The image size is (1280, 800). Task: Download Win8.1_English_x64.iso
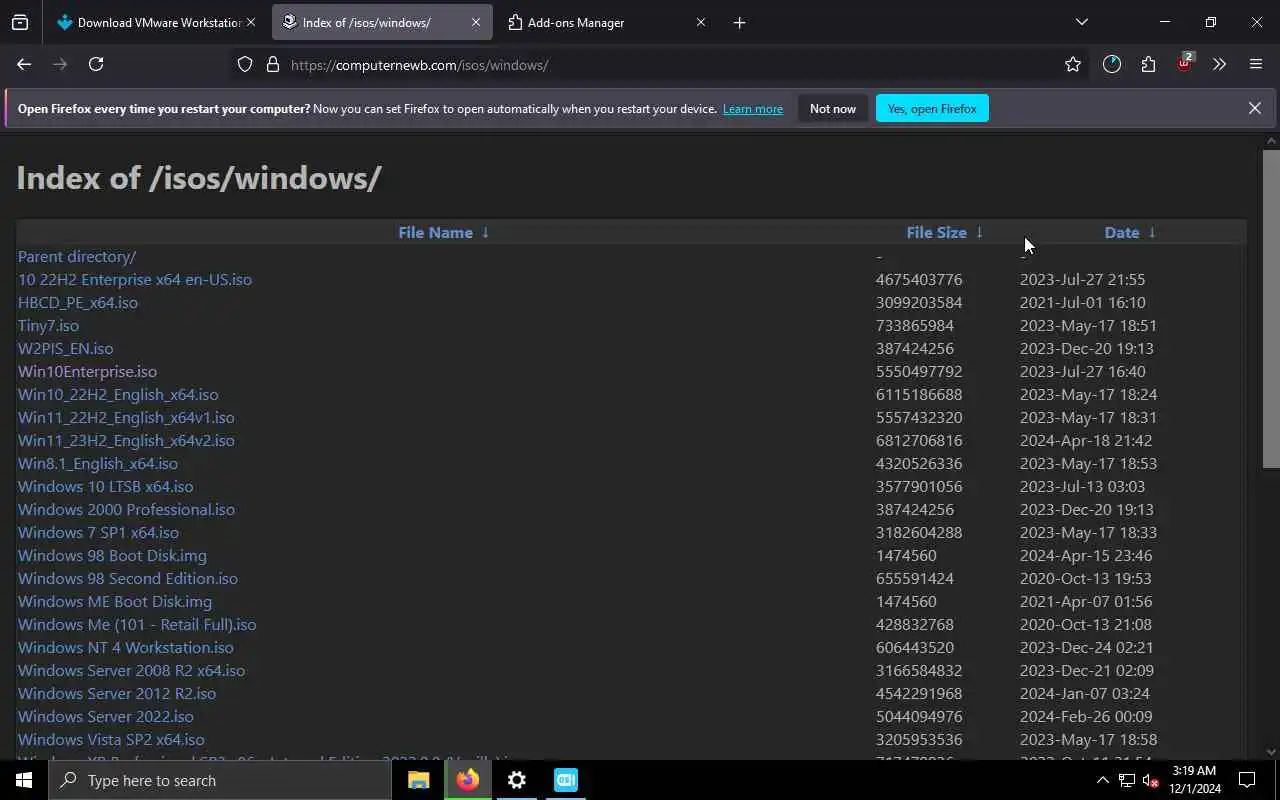click(x=98, y=463)
